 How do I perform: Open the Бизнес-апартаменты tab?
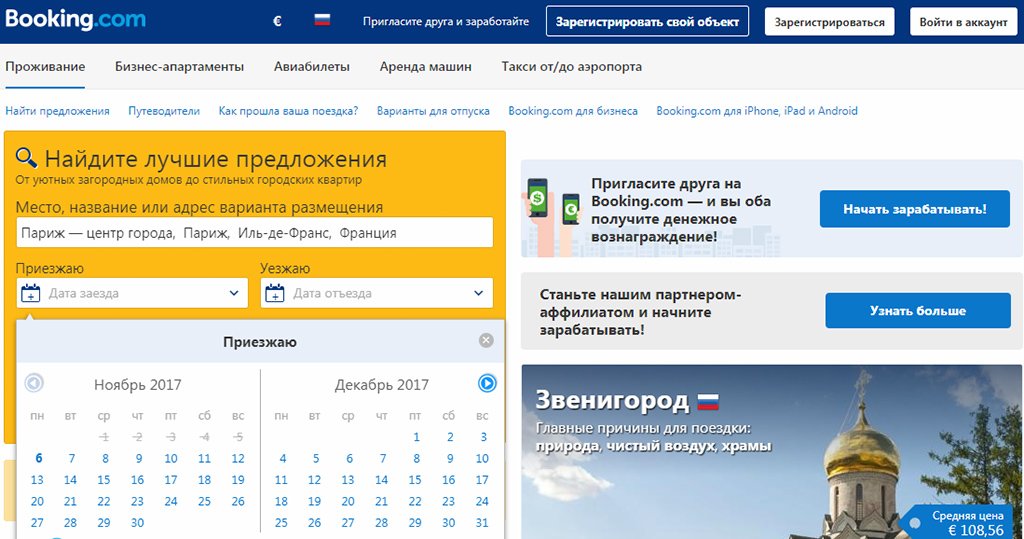(180, 67)
